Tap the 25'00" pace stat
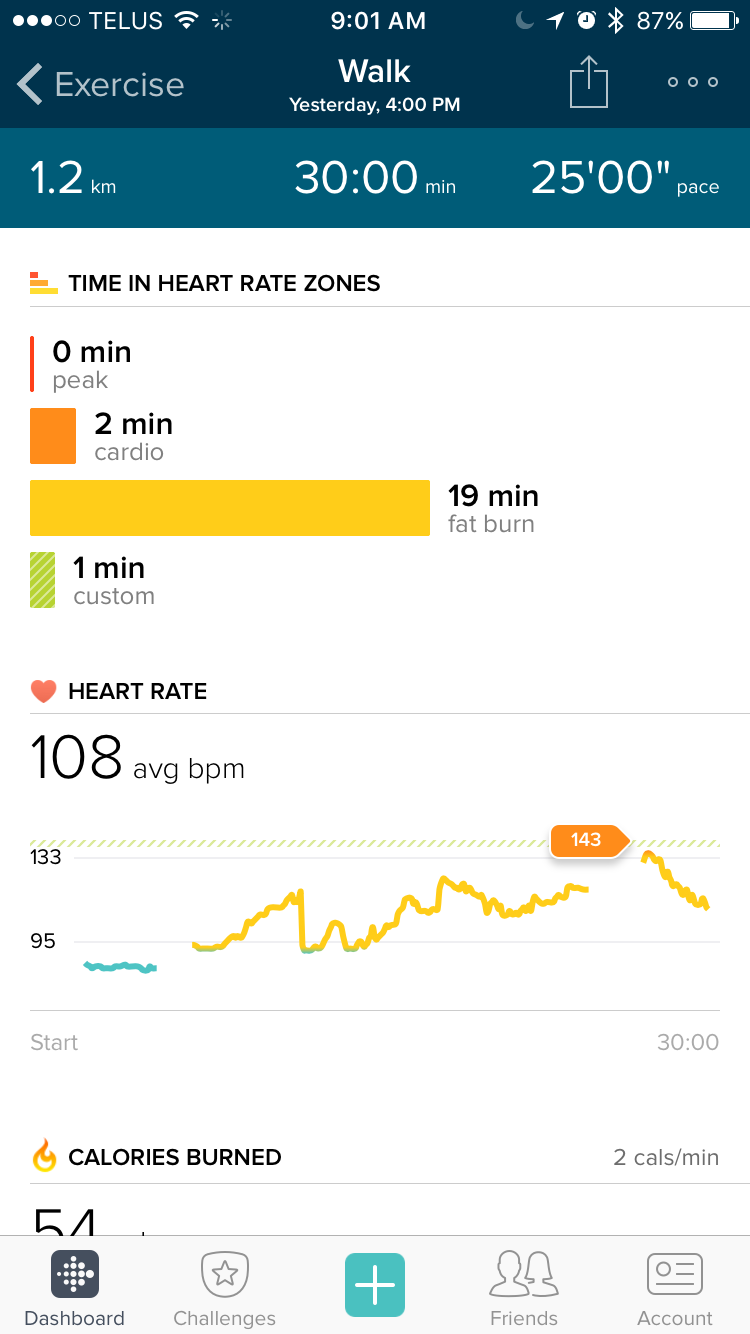The height and width of the screenshot is (1334, 750). (624, 178)
